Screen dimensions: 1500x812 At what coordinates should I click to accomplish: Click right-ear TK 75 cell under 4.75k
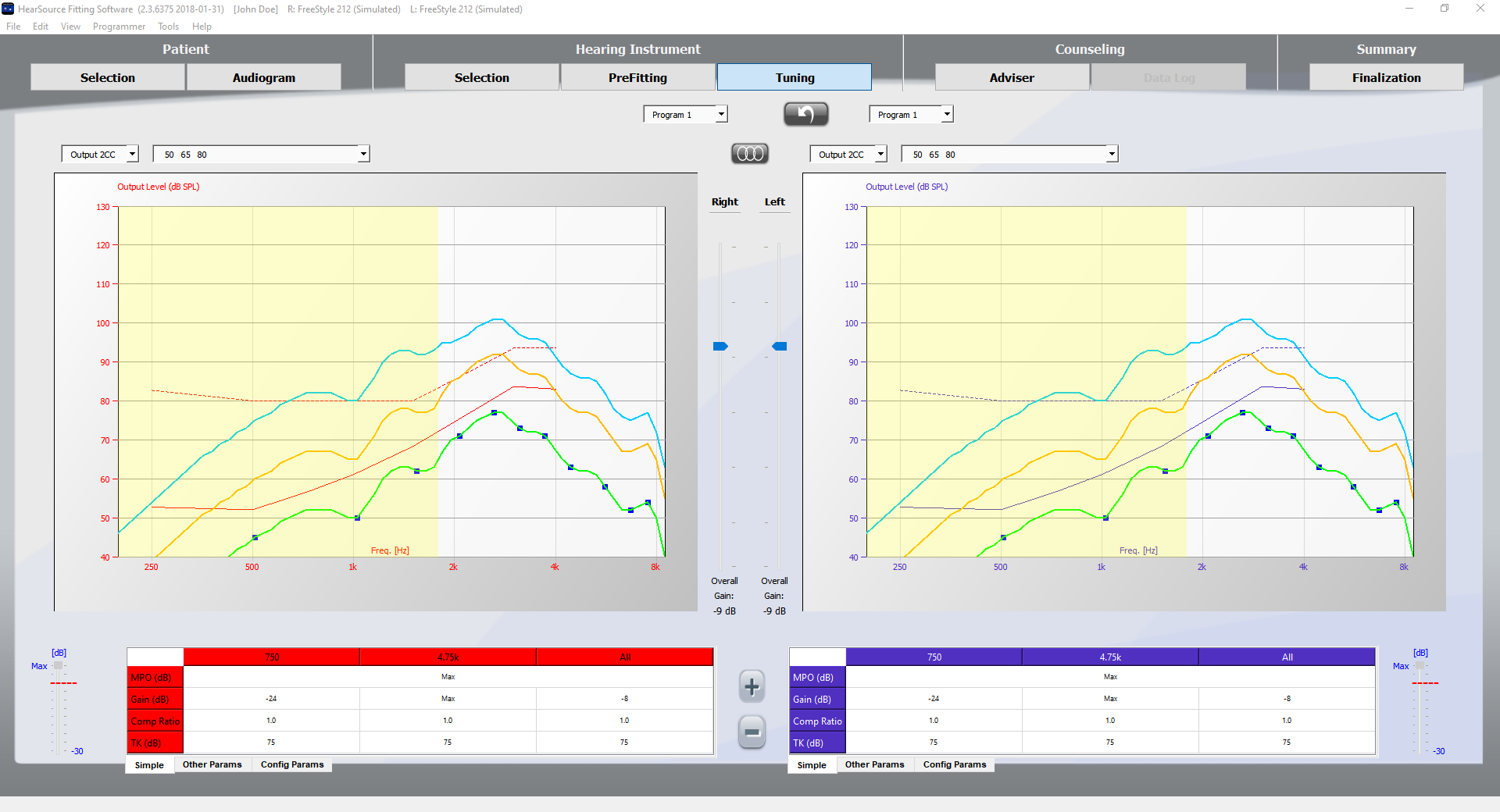pos(448,743)
